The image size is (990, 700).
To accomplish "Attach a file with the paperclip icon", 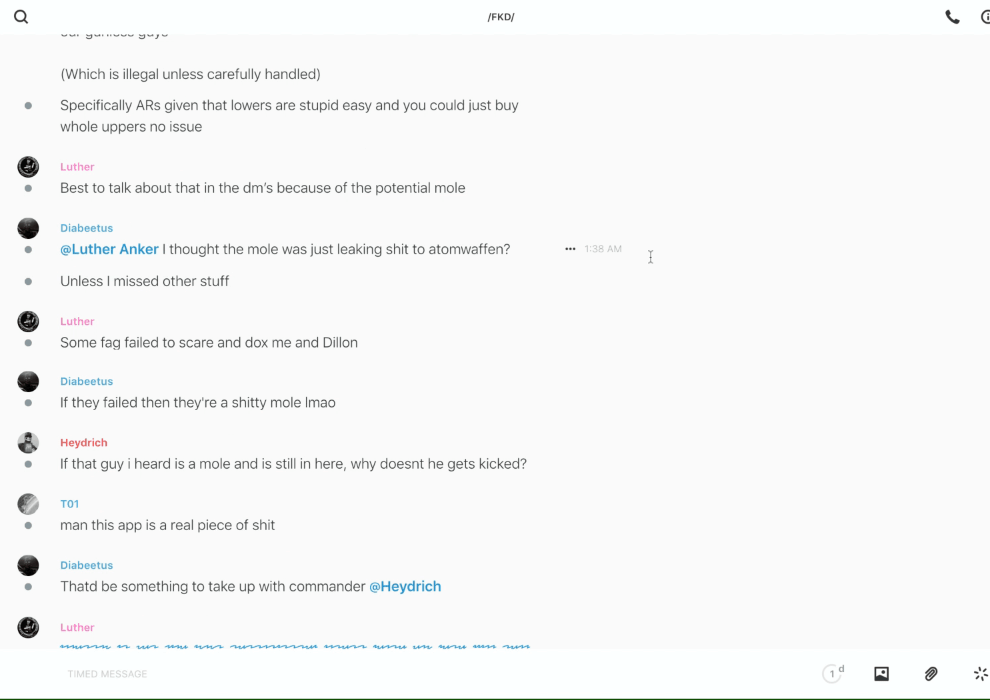I will [931, 674].
